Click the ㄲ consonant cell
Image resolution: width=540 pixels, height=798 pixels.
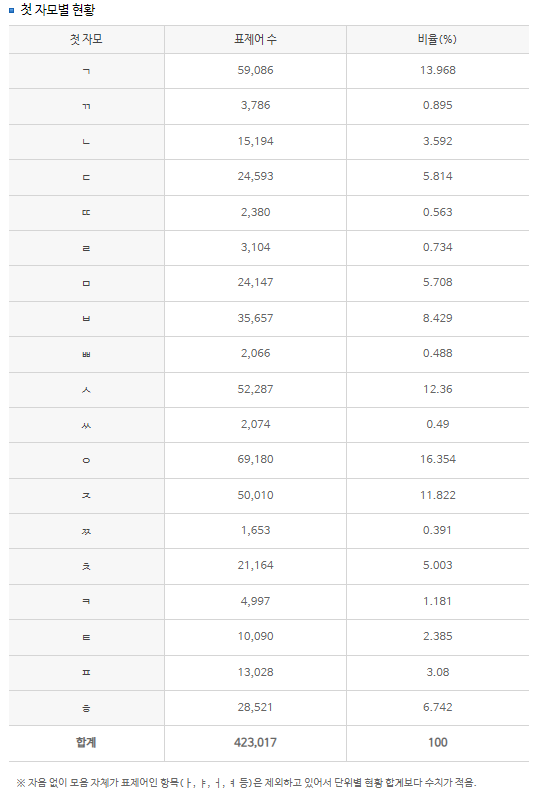[86, 106]
